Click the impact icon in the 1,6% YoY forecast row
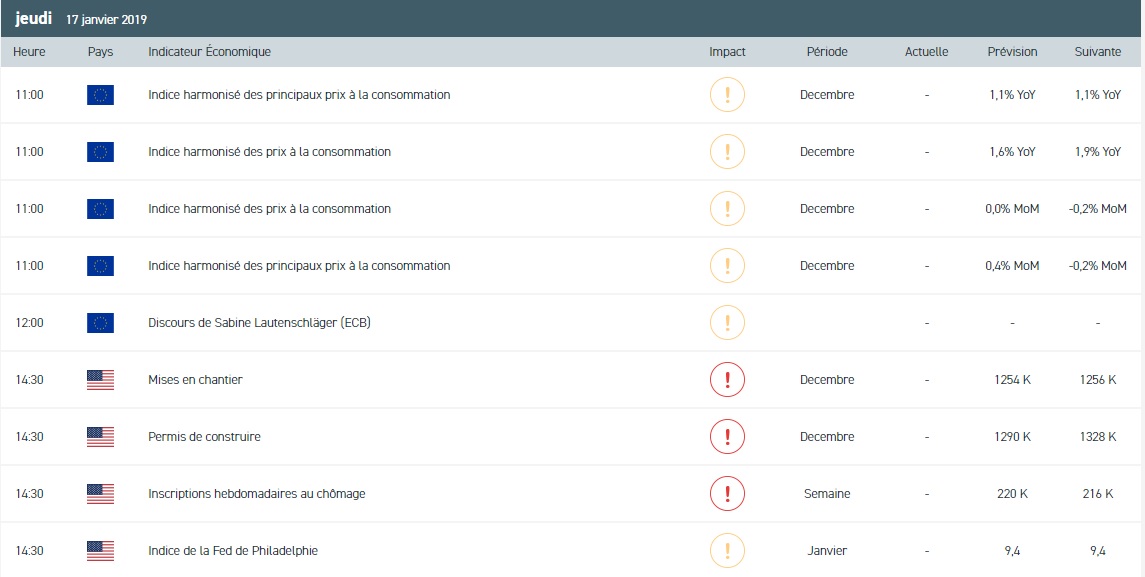This screenshot has width=1145, height=577. pyautogui.click(x=727, y=152)
